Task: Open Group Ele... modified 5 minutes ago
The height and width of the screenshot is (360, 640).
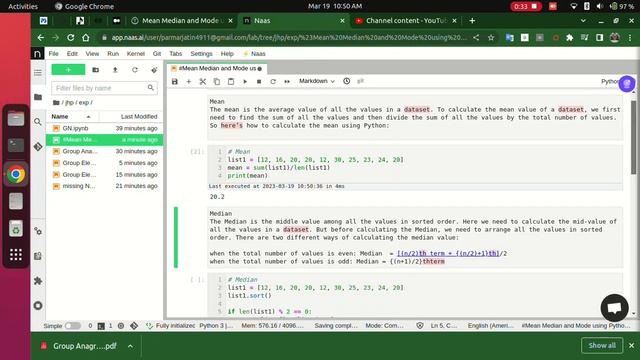Action: pos(104,163)
